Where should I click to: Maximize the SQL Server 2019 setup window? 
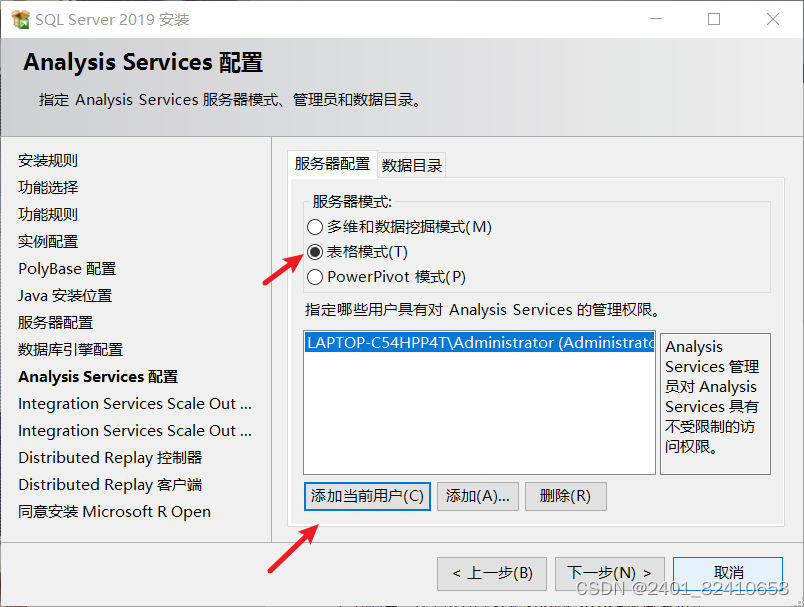point(714,19)
